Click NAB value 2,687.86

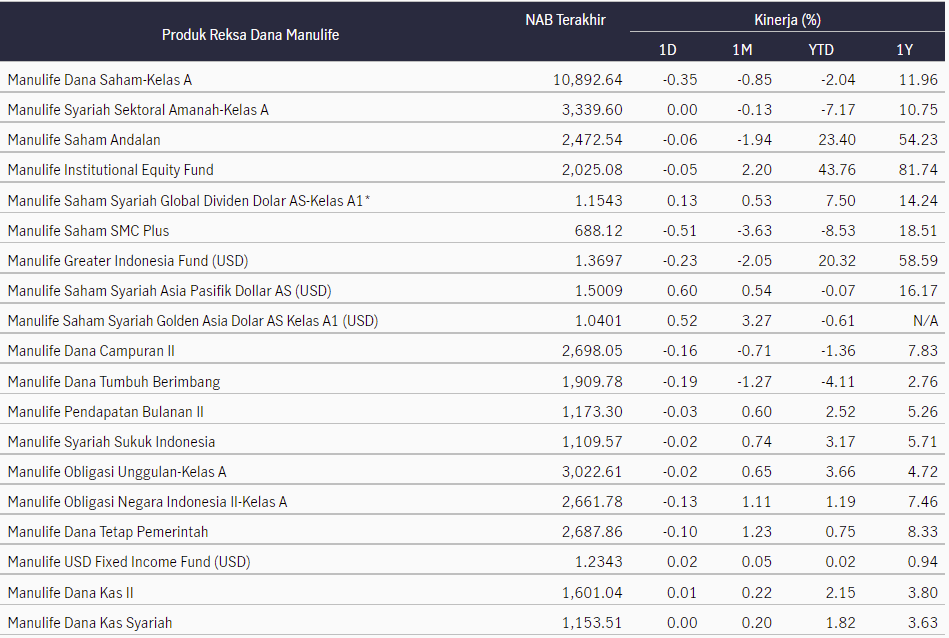click(592, 532)
